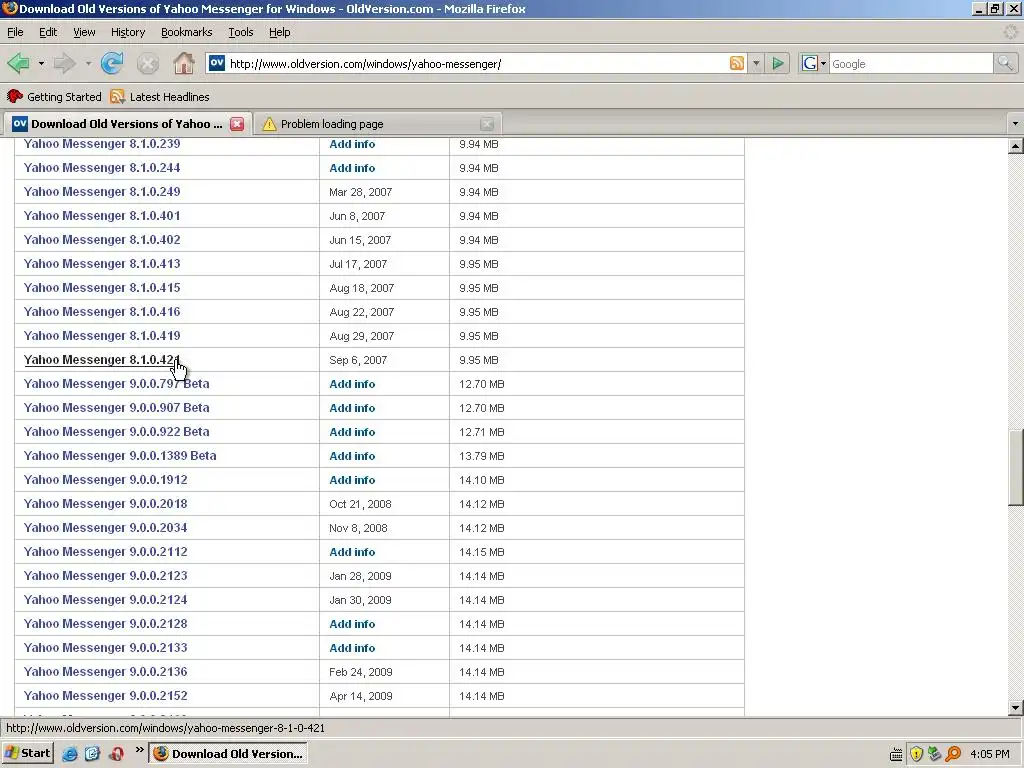Screen dimensions: 1024x768
Task: Open the Home page icon
Action: pos(184,63)
